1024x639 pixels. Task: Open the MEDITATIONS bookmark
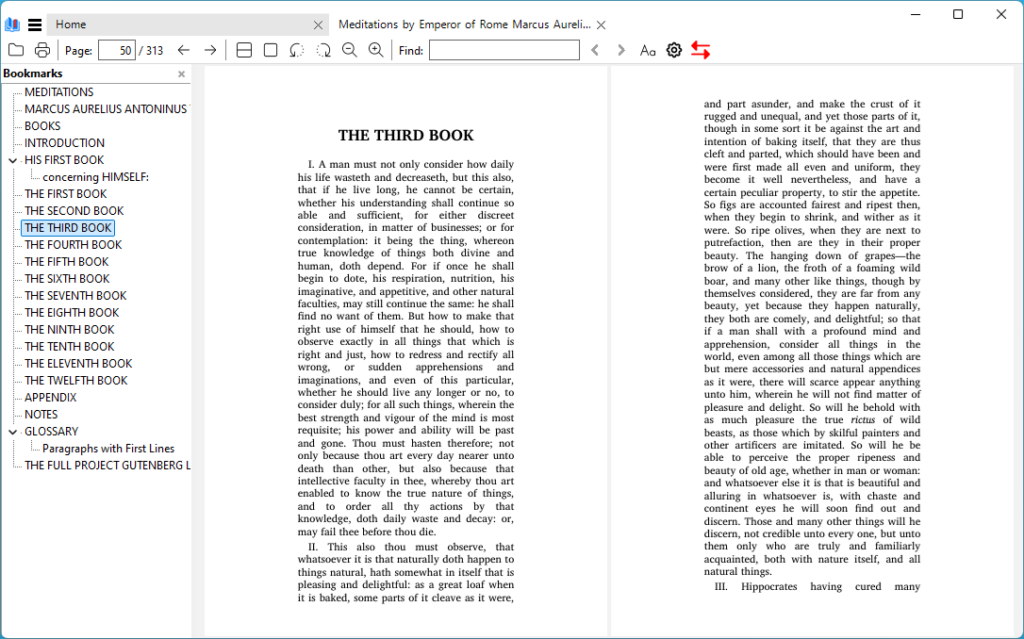click(59, 92)
